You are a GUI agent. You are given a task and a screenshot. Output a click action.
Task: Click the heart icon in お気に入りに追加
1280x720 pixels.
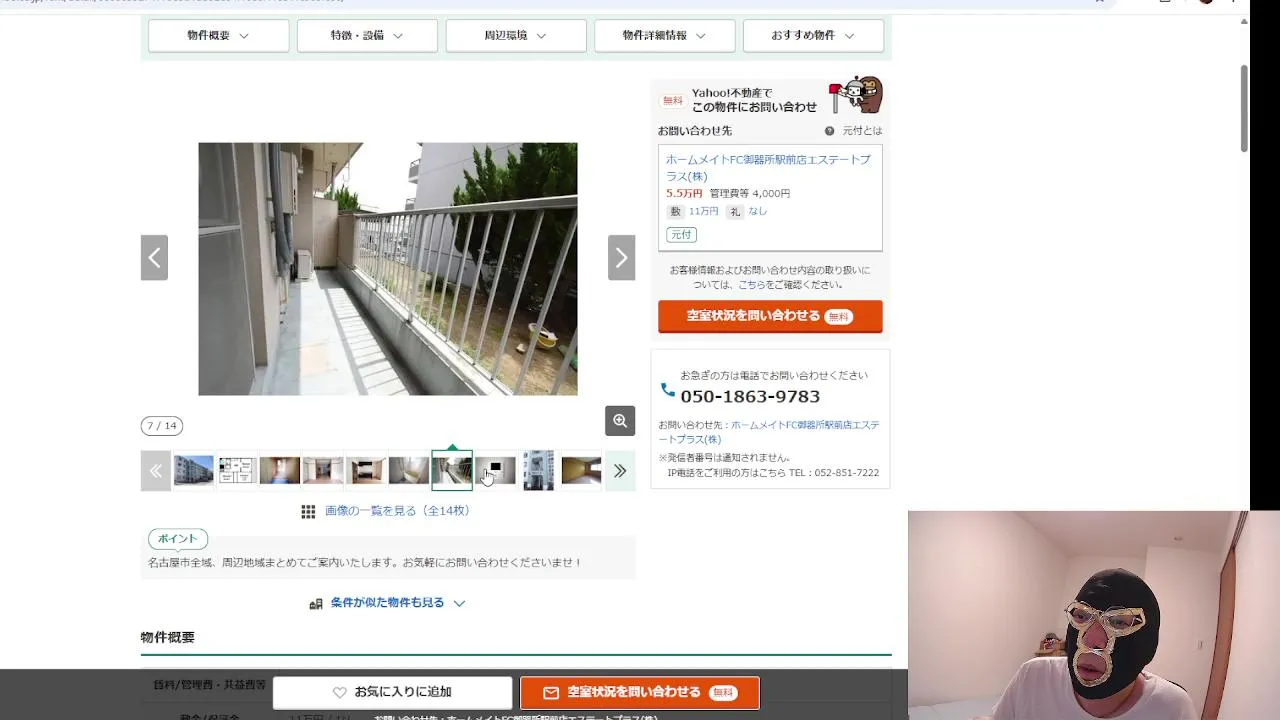click(x=340, y=692)
